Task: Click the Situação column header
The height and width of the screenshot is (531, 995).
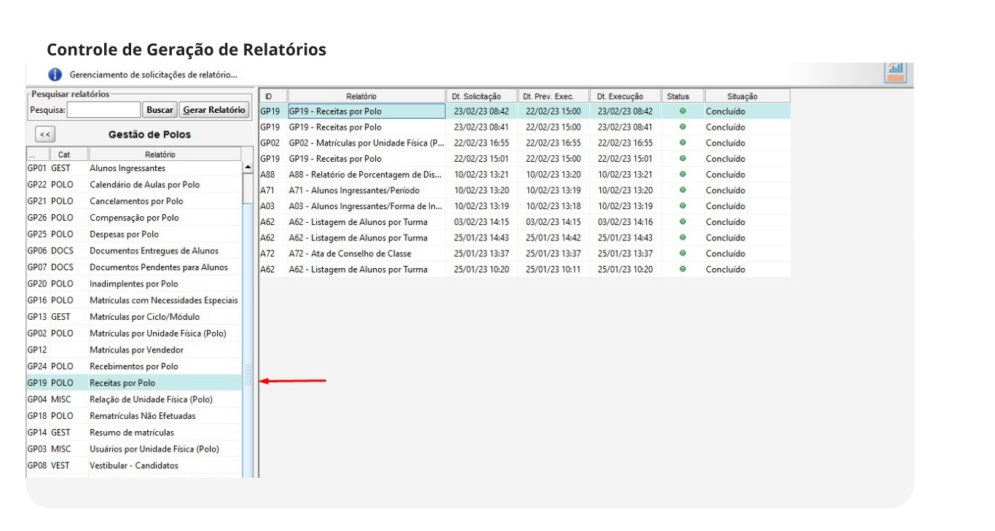Action: click(747, 96)
